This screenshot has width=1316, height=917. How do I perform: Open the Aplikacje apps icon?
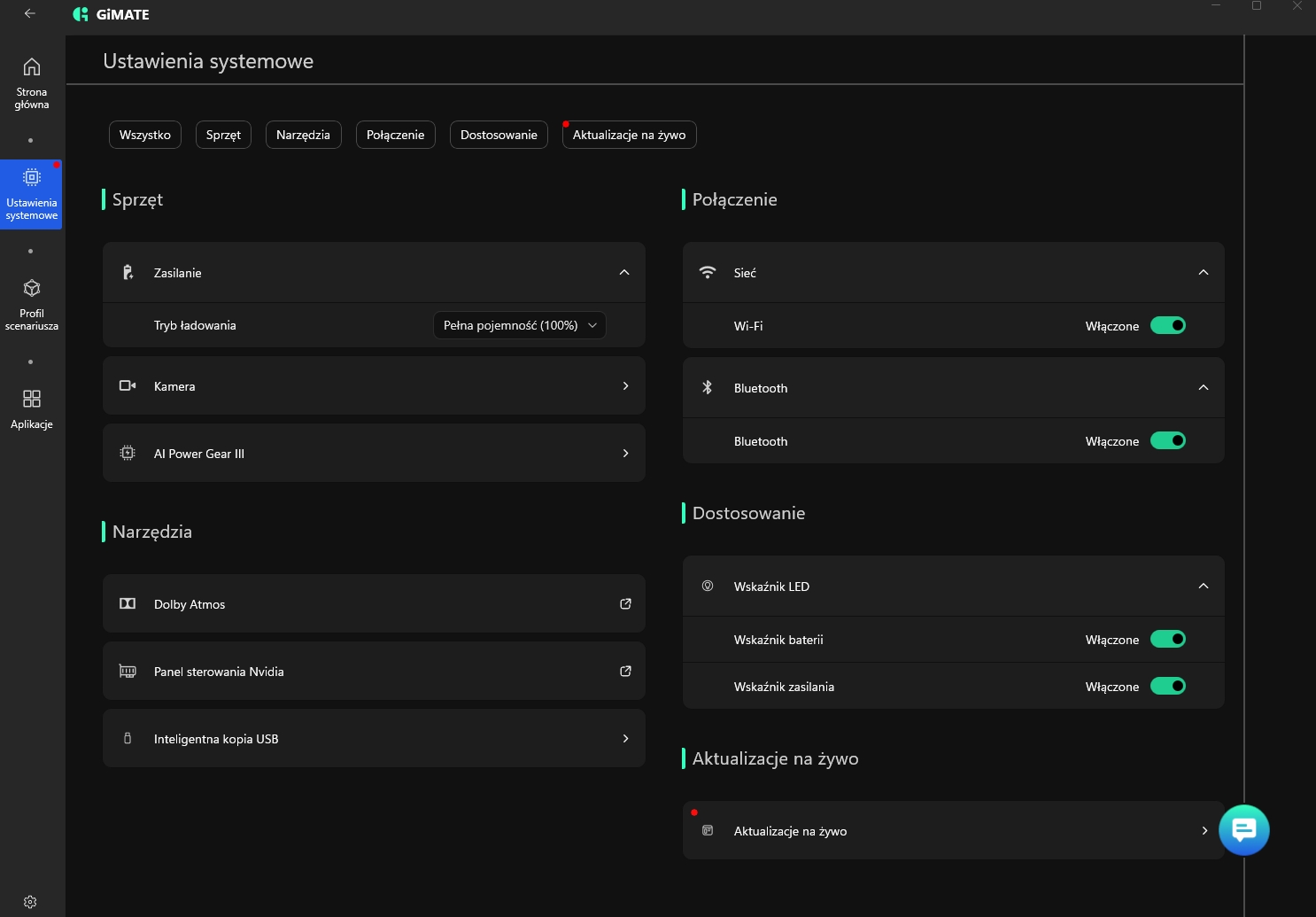coord(32,400)
